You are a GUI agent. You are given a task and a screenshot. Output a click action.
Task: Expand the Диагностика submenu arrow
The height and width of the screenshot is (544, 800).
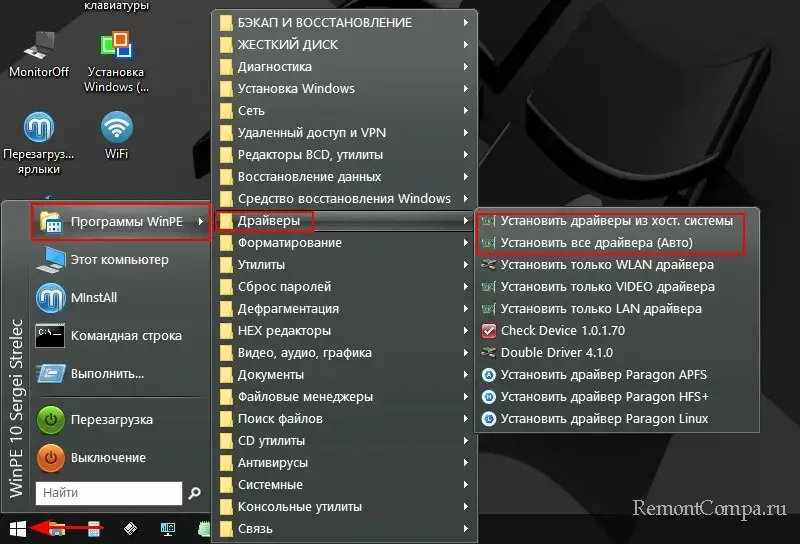tap(466, 66)
